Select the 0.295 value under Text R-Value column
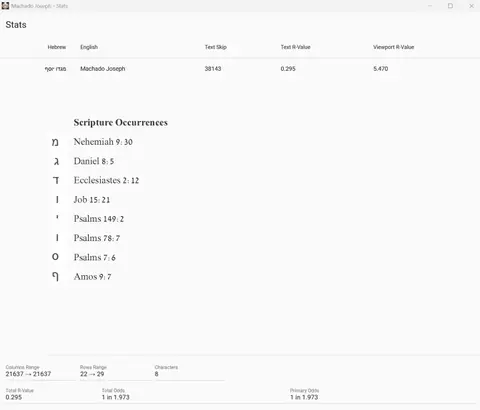The width and height of the screenshot is (480, 410). 288,69
